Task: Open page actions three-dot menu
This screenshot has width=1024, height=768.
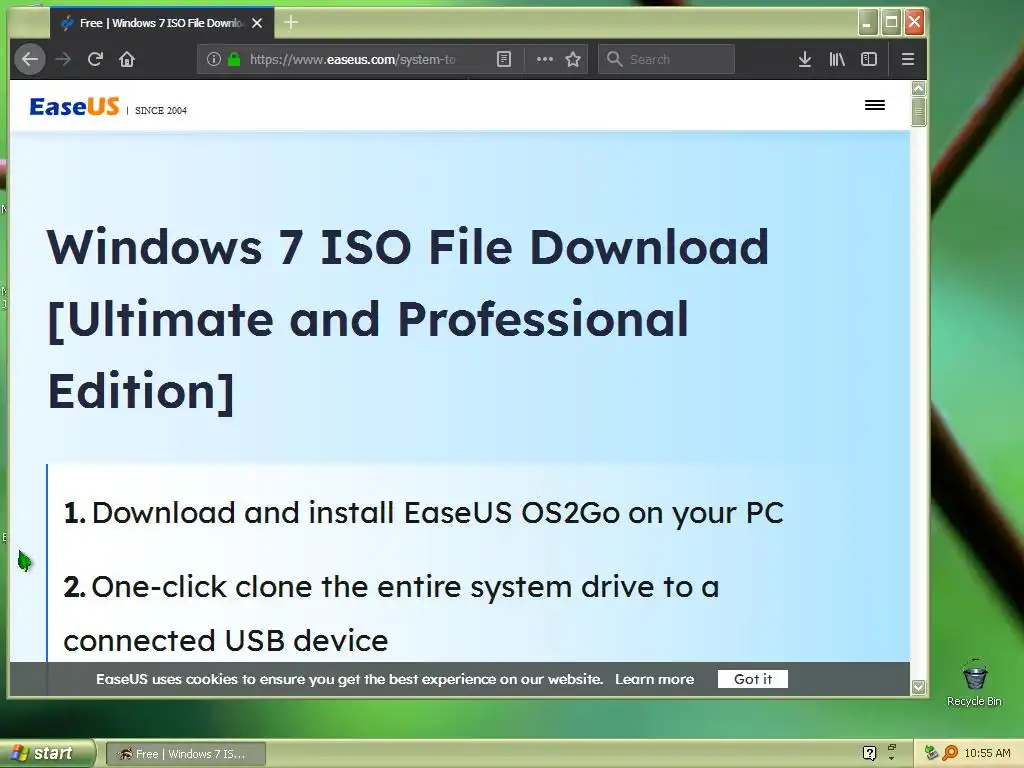Action: coord(545,59)
